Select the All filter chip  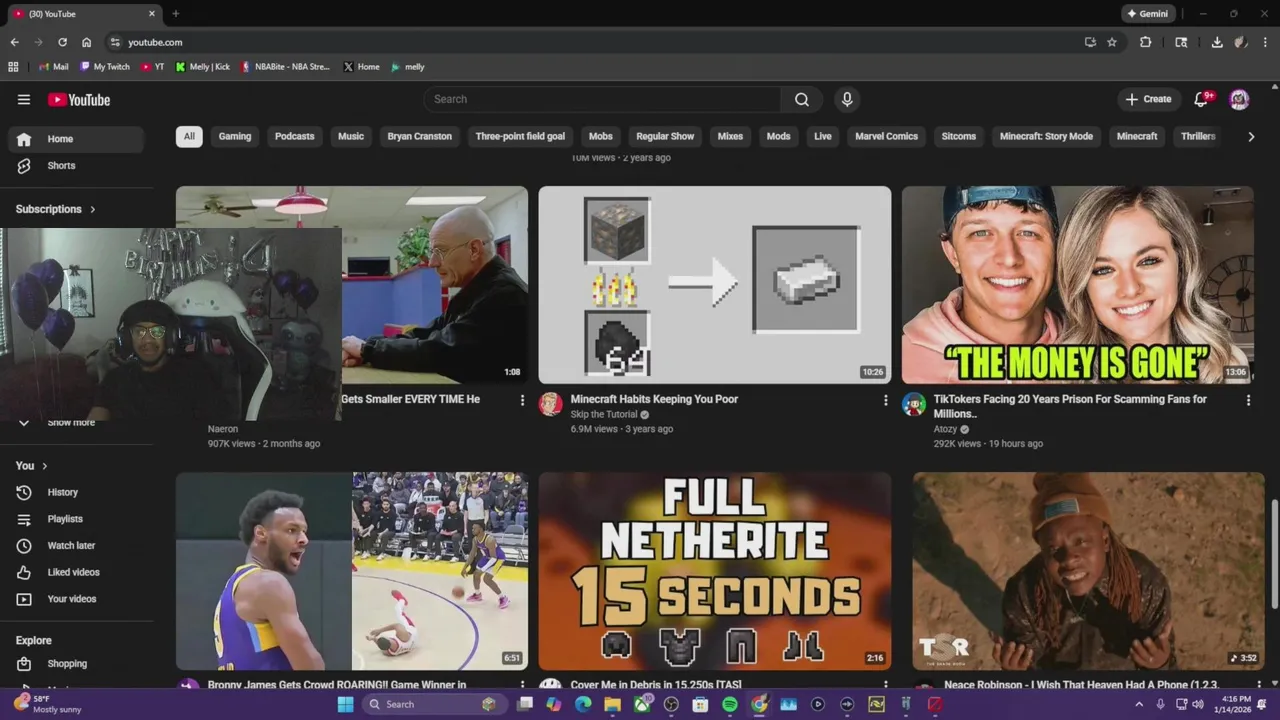point(189,136)
